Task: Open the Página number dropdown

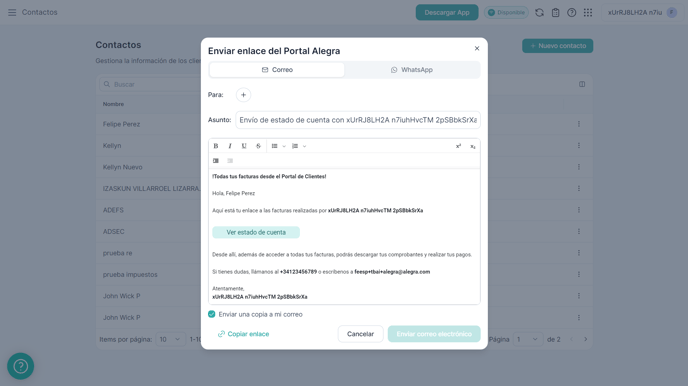Action: point(527,339)
